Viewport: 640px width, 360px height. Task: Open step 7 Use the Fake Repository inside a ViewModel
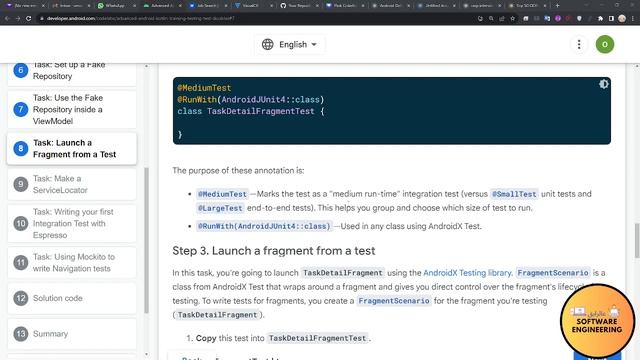tap(72, 109)
